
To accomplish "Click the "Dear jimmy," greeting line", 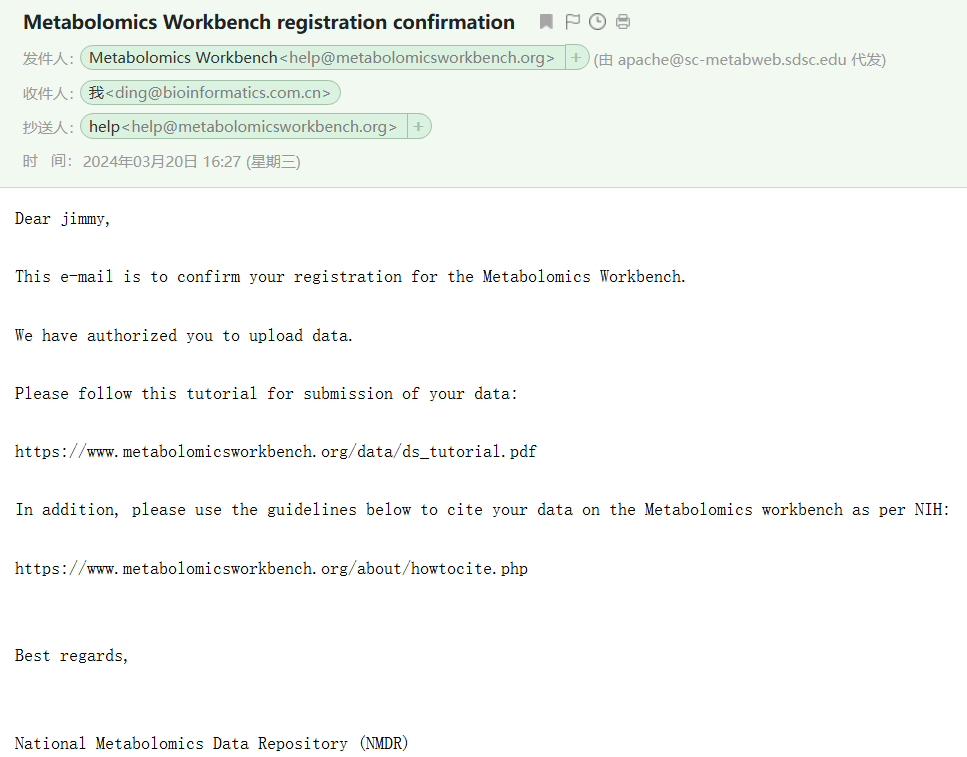I will [x=63, y=219].
